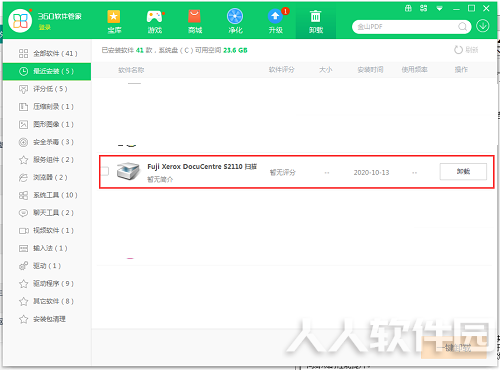Open the 净化 cleanup tab
This screenshot has width=500, height=370.
pos(235,22)
